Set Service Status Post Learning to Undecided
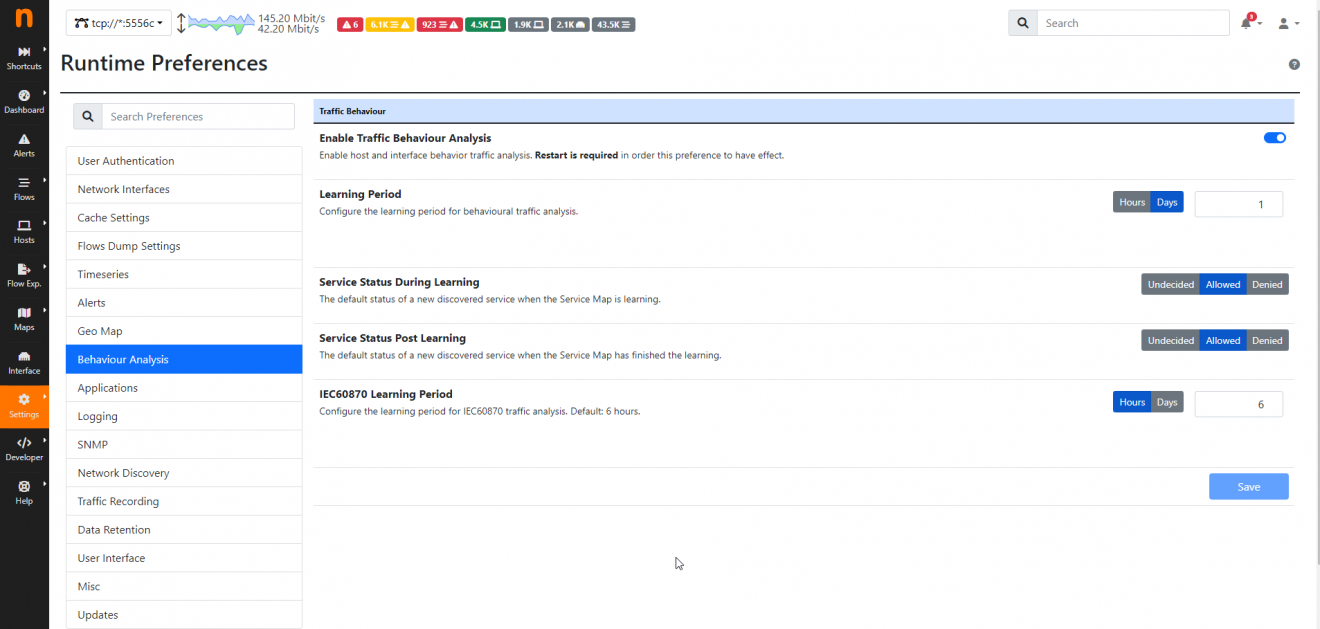1320x629 pixels. pos(1170,340)
